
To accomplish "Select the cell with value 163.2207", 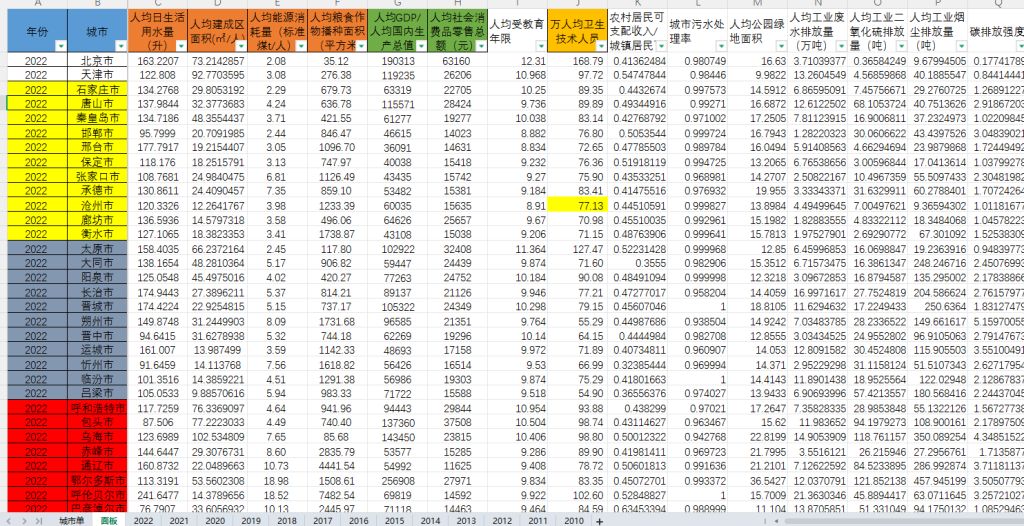I will tap(157, 61).
